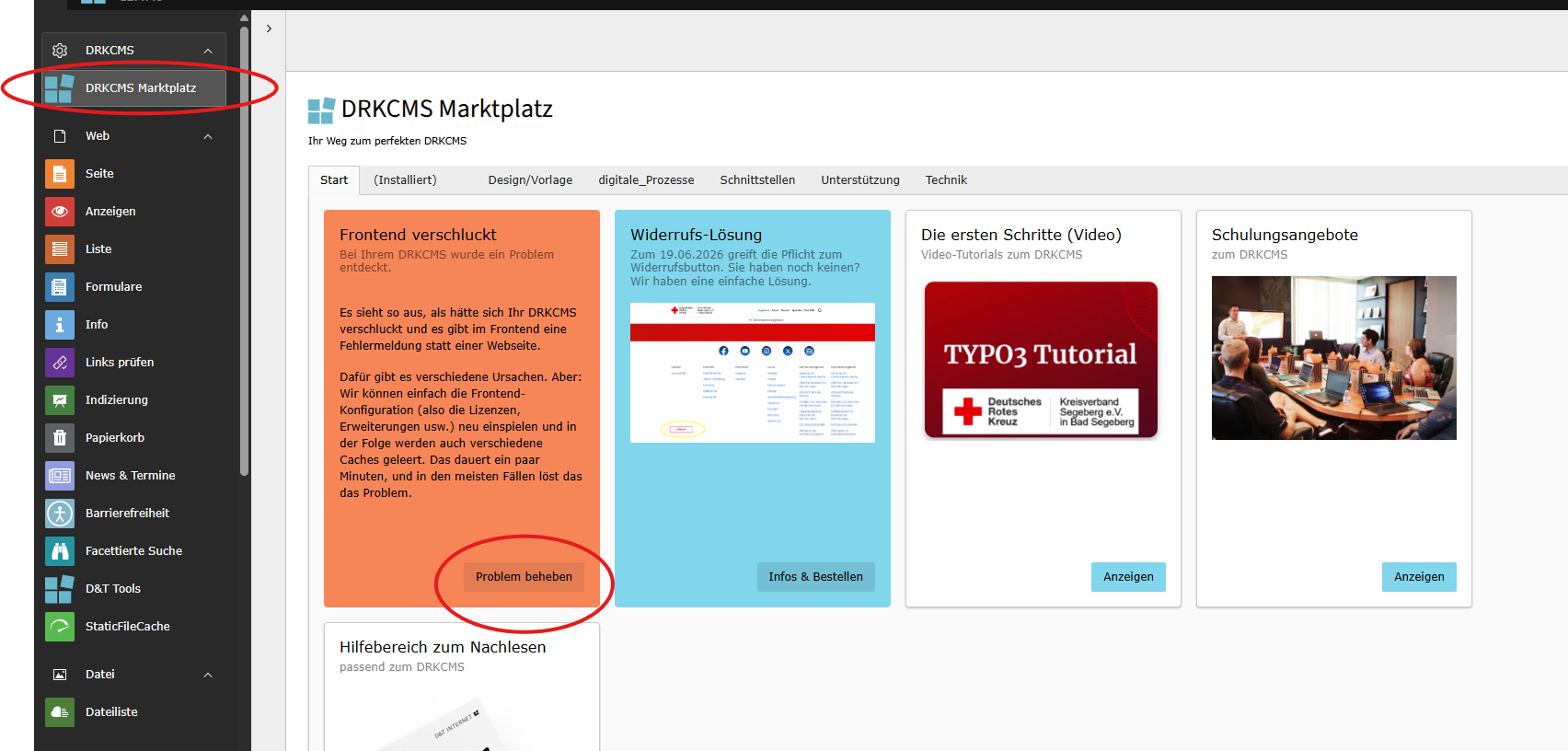Click the DRKCMS gear icon
Screen dimensions: 1568x751
coord(60,51)
